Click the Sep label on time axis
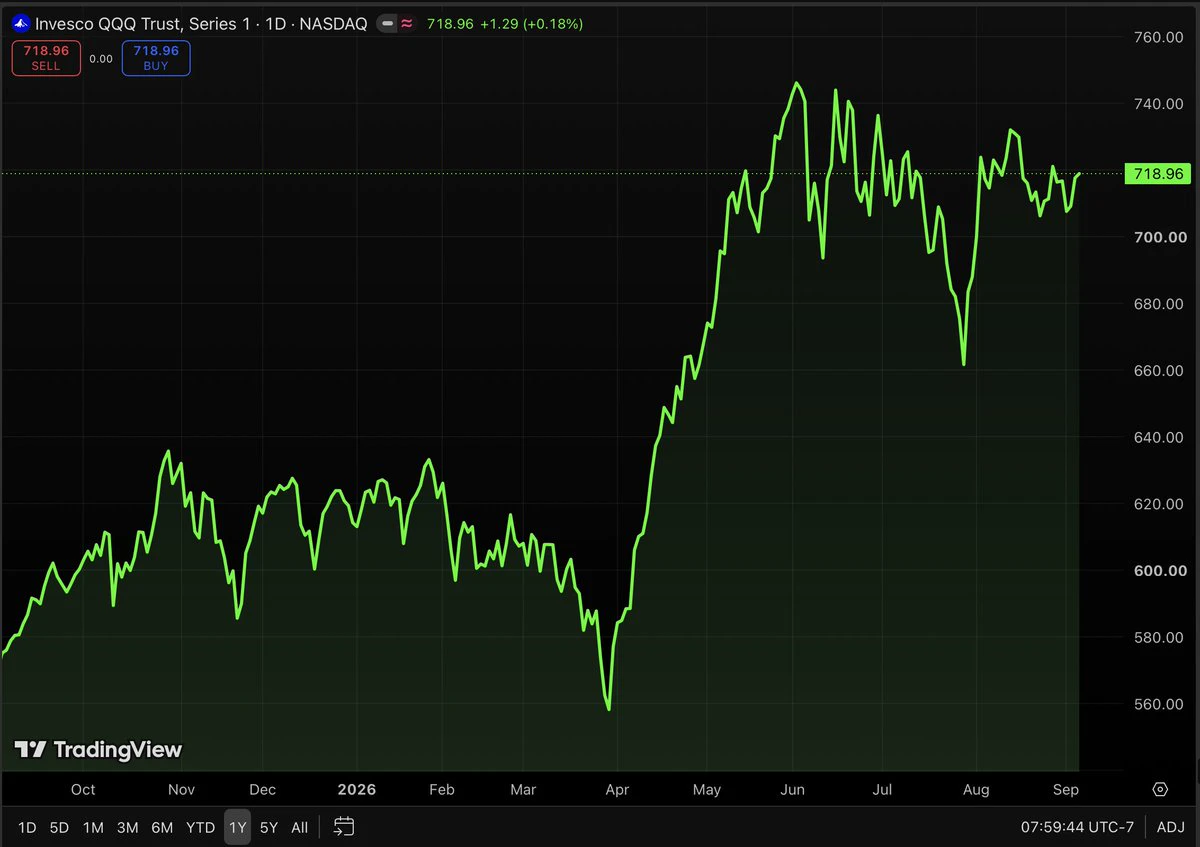The image size is (1200, 847). tap(1066, 789)
